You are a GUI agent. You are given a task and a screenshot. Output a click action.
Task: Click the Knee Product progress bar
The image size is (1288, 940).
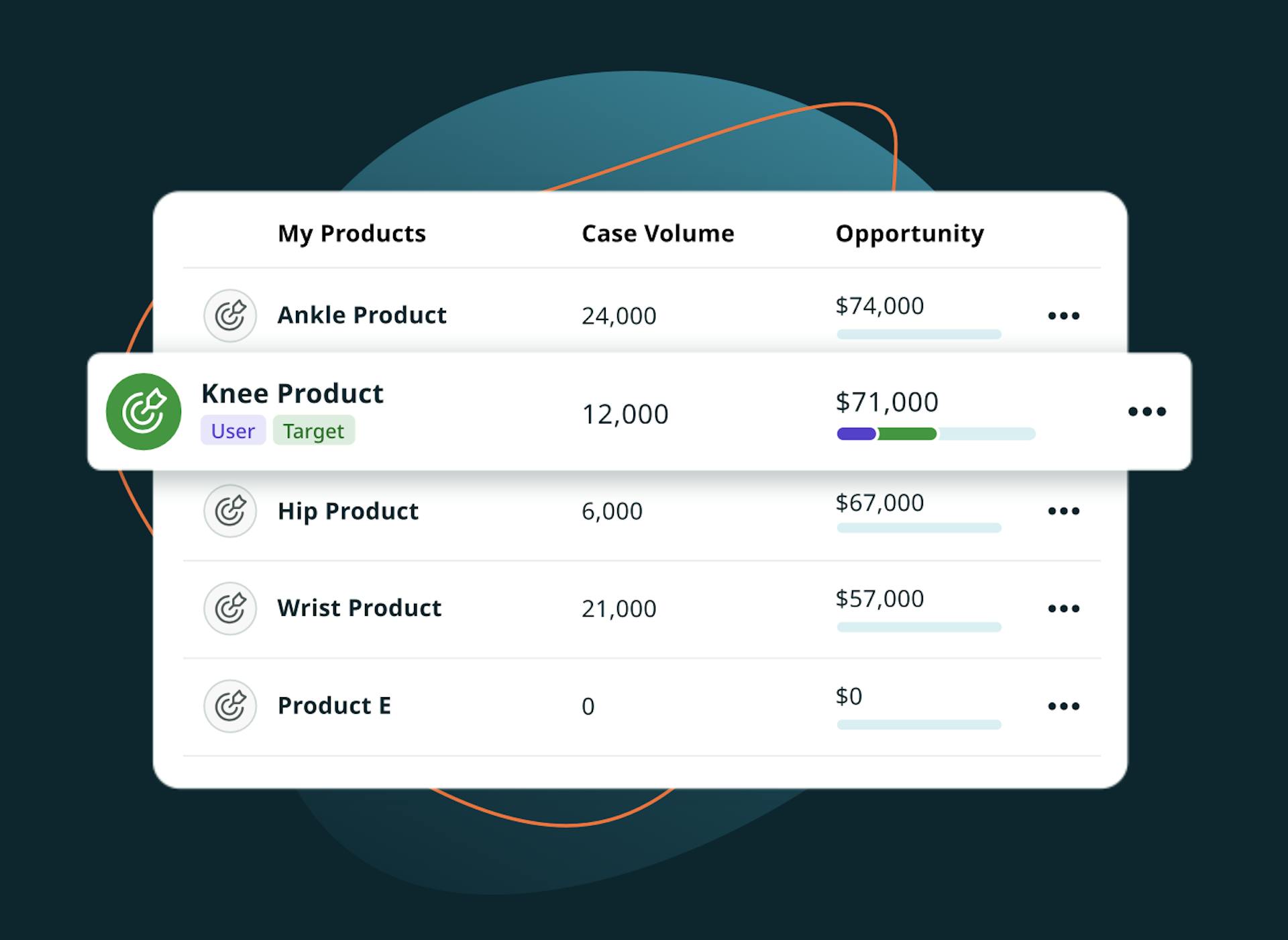936,434
